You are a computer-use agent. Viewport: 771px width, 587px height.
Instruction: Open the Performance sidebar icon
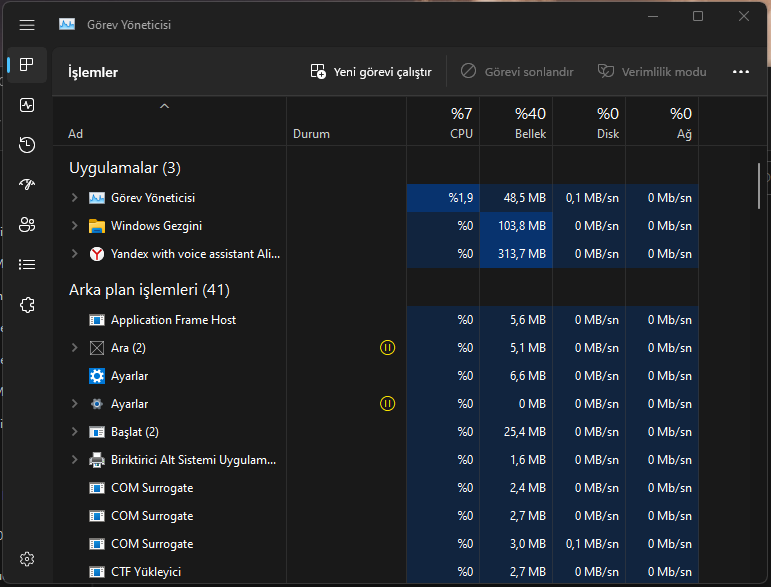pos(27,105)
